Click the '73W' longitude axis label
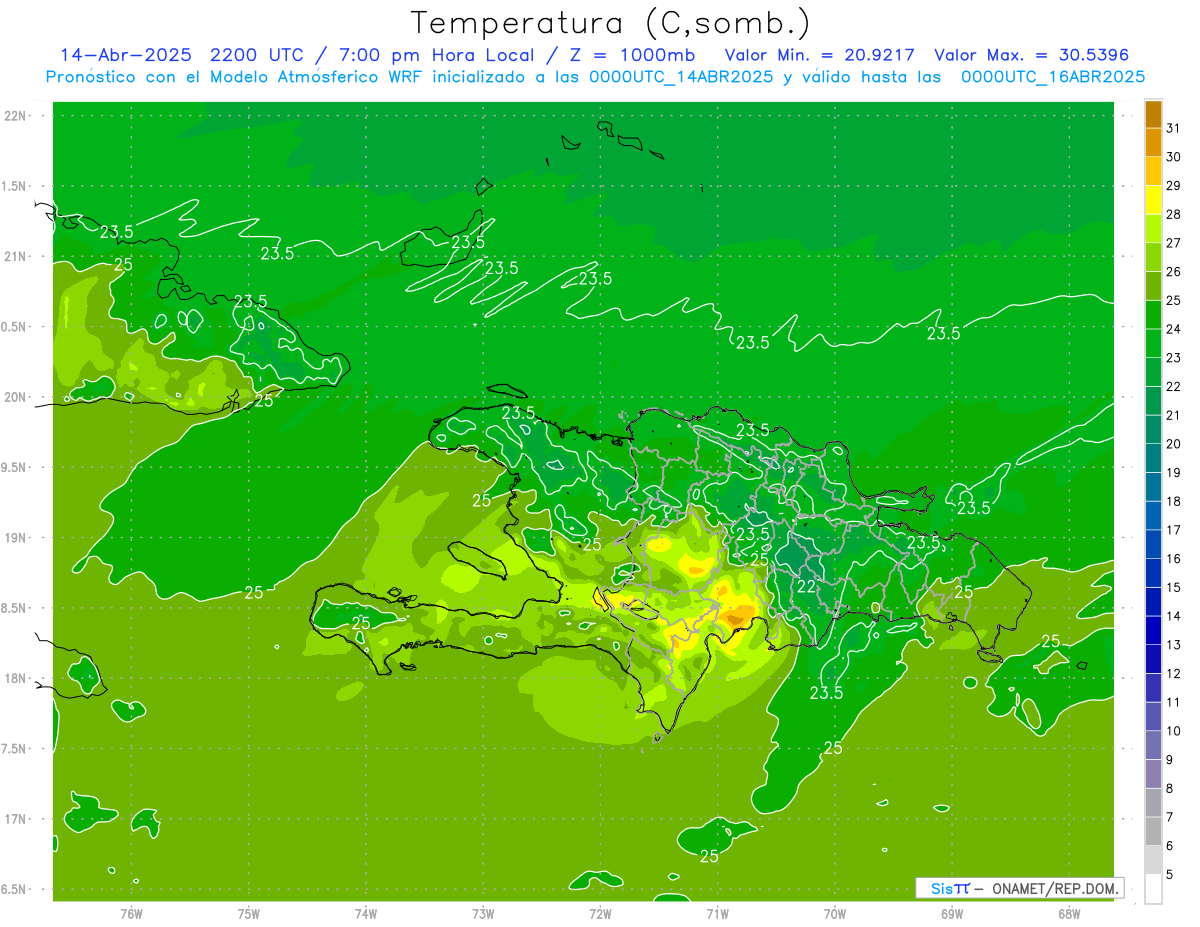Viewport: 1200px width, 927px height. (483, 914)
